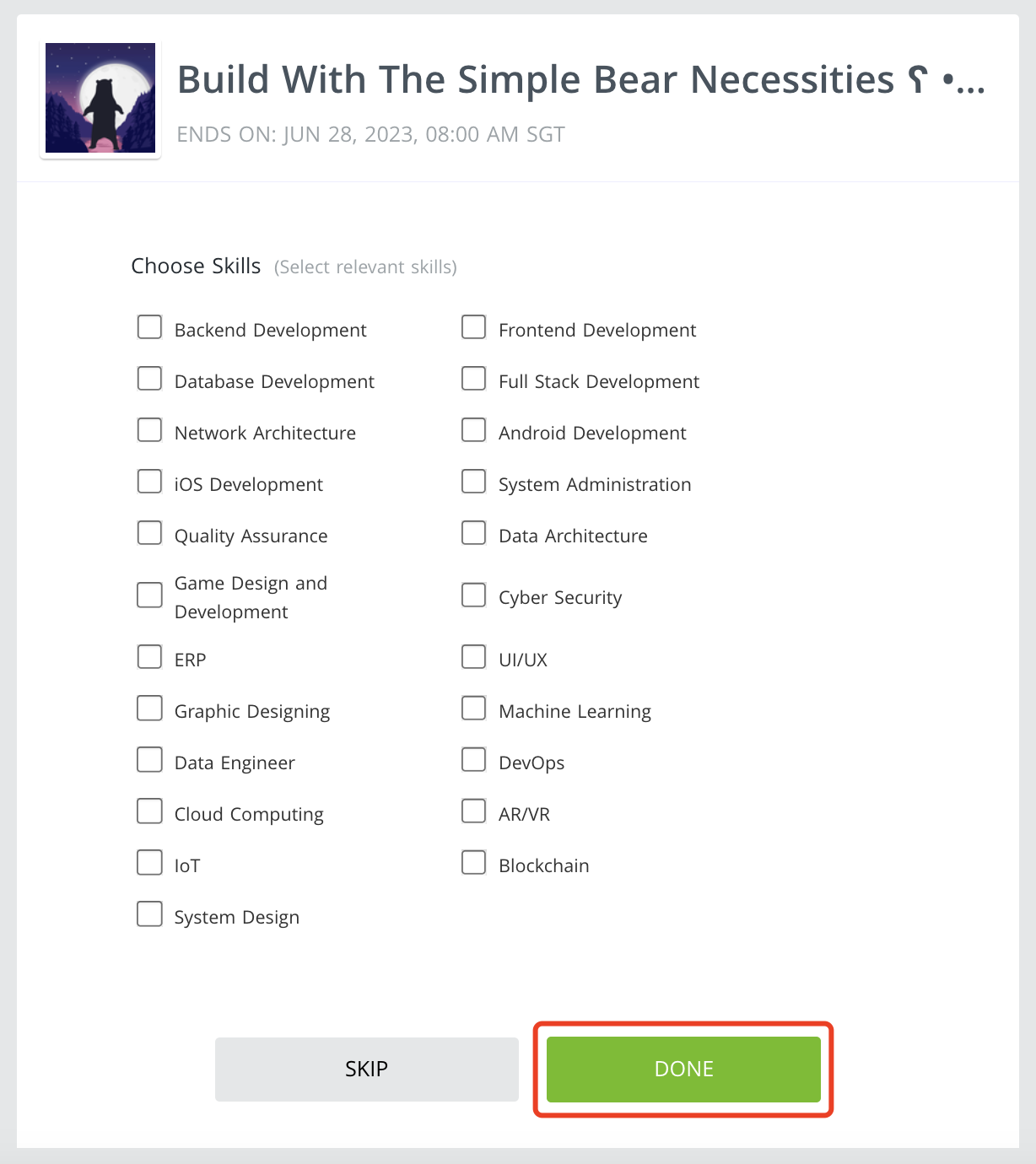Select the DevOps skill checkbox
This screenshot has height=1164, width=1036.
(x=473, y=760)
